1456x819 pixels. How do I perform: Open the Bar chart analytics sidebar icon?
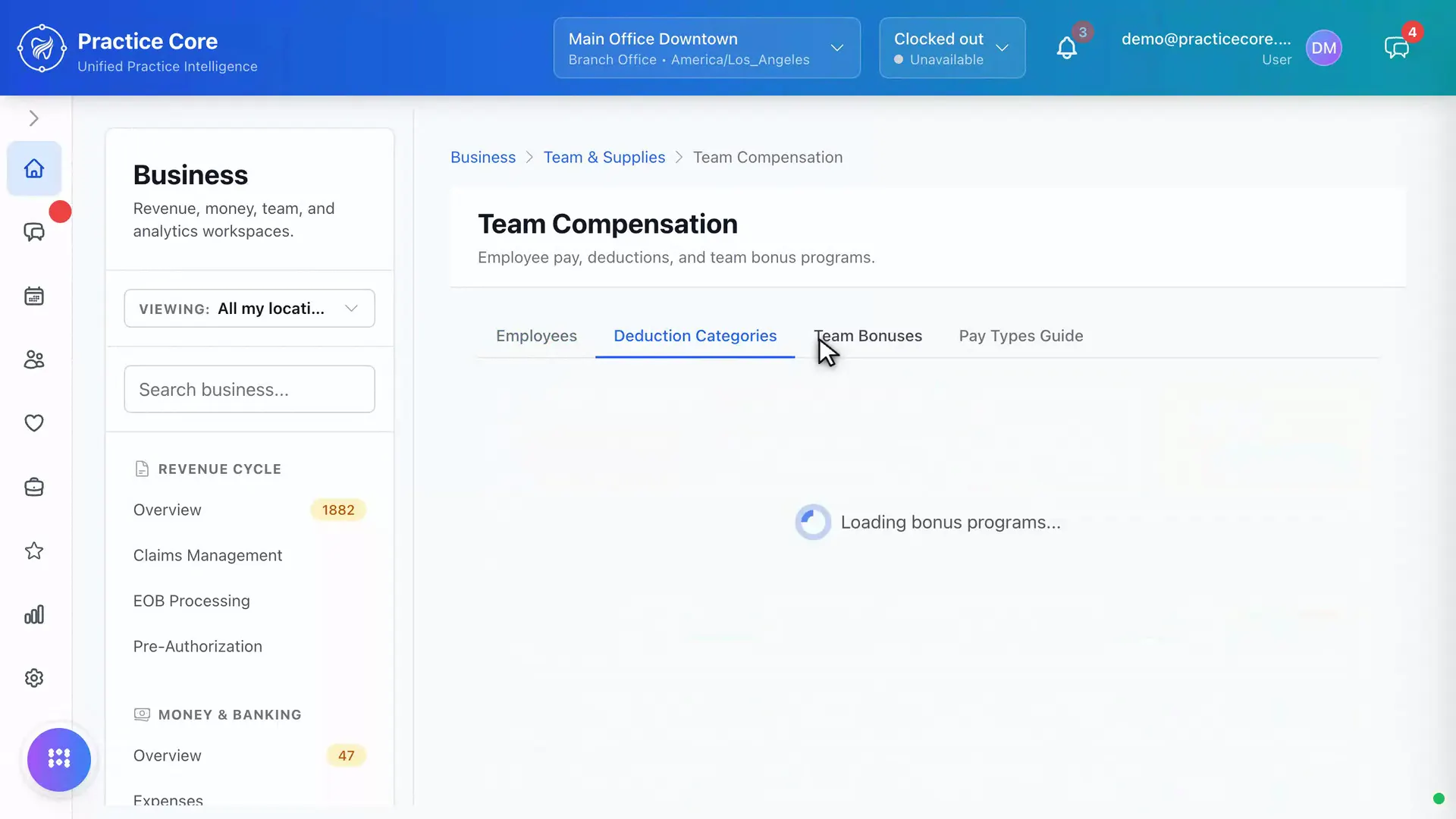34,614
